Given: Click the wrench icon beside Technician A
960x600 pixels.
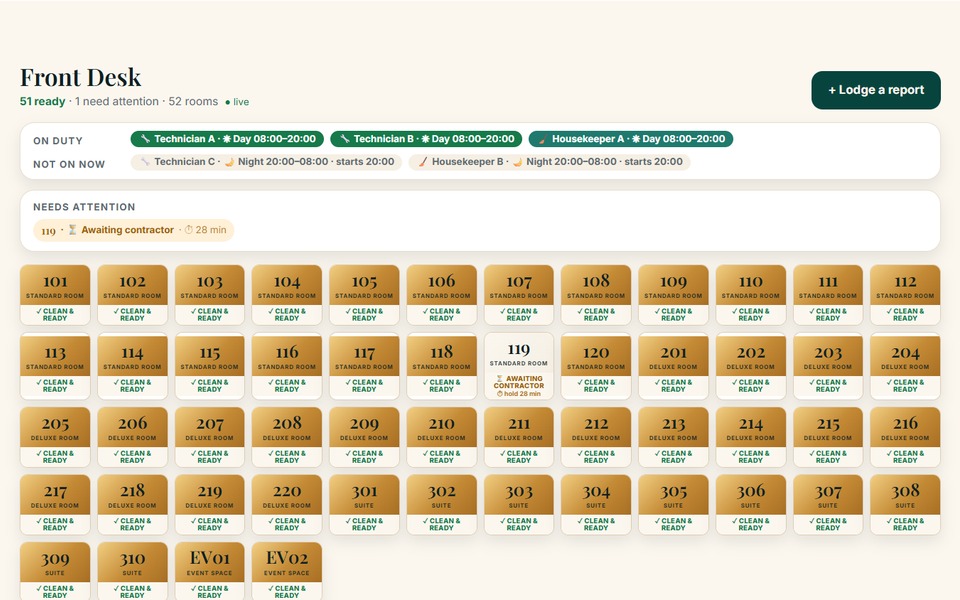Looking at the screenshot, I should tap(145, 139).
